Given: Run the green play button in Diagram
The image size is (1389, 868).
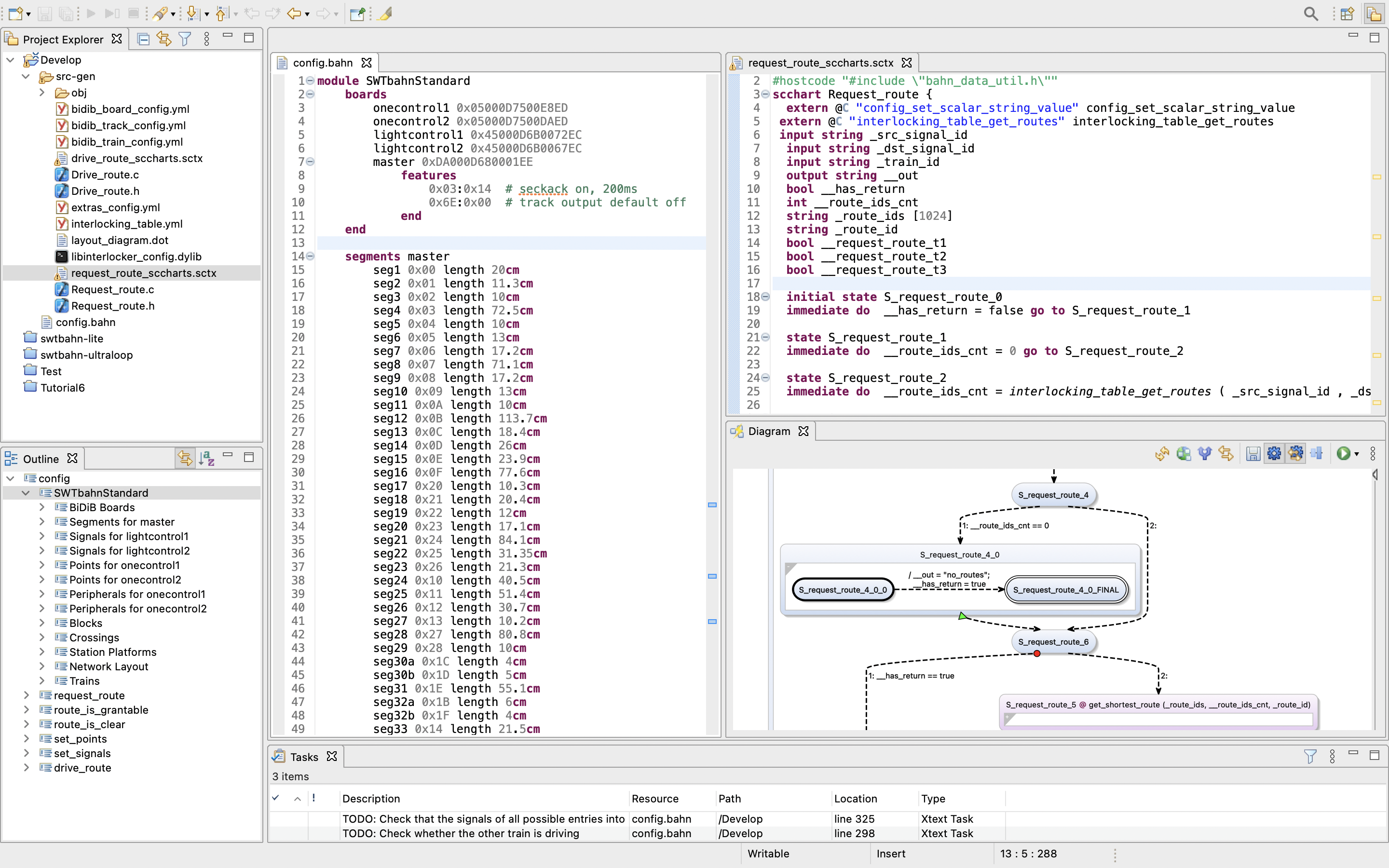Looking at the screenshot, I should 1343,453.
